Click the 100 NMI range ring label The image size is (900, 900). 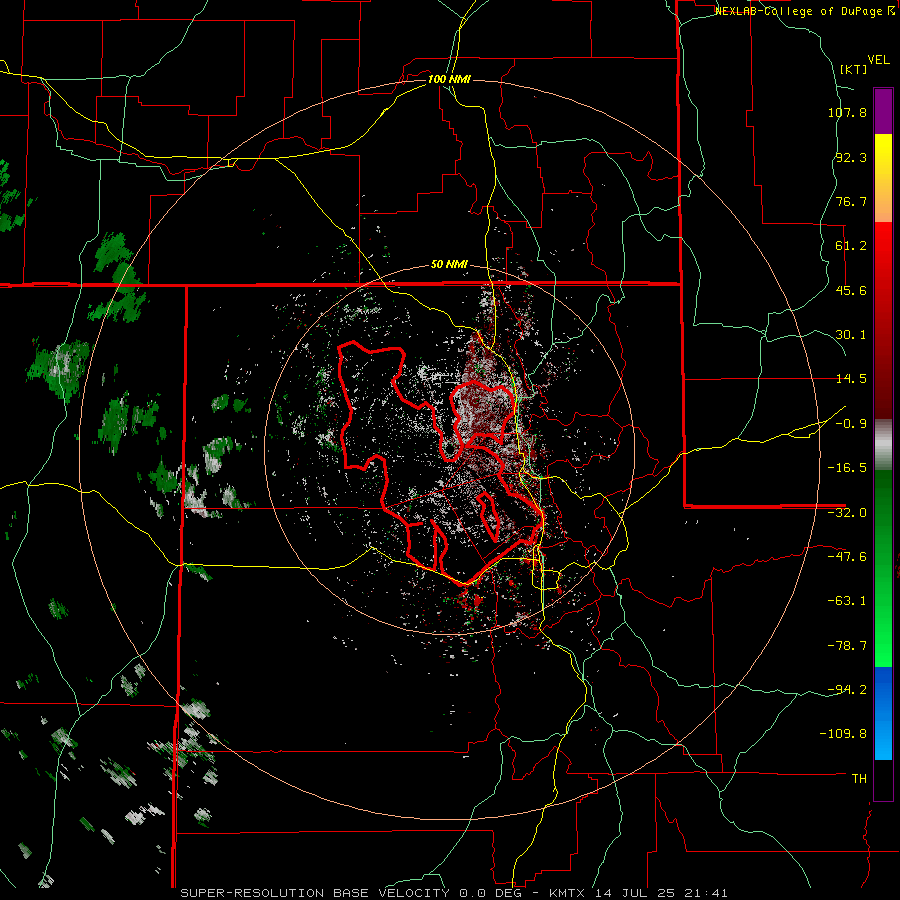pos(449,79)
